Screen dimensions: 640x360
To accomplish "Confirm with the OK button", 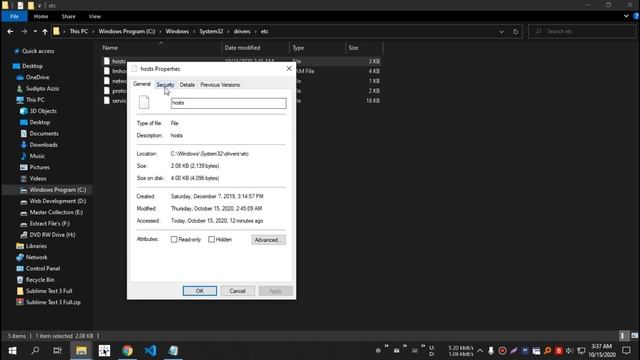I will point(200,291).
